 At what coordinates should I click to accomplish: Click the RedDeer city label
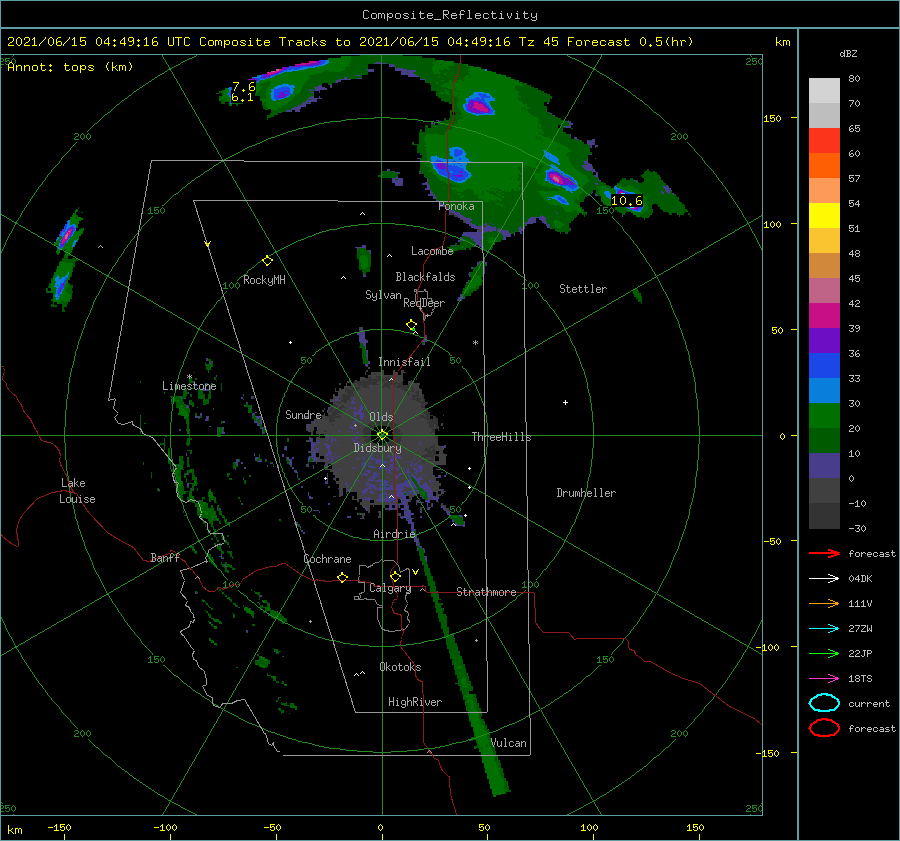[x=424, y=303]
